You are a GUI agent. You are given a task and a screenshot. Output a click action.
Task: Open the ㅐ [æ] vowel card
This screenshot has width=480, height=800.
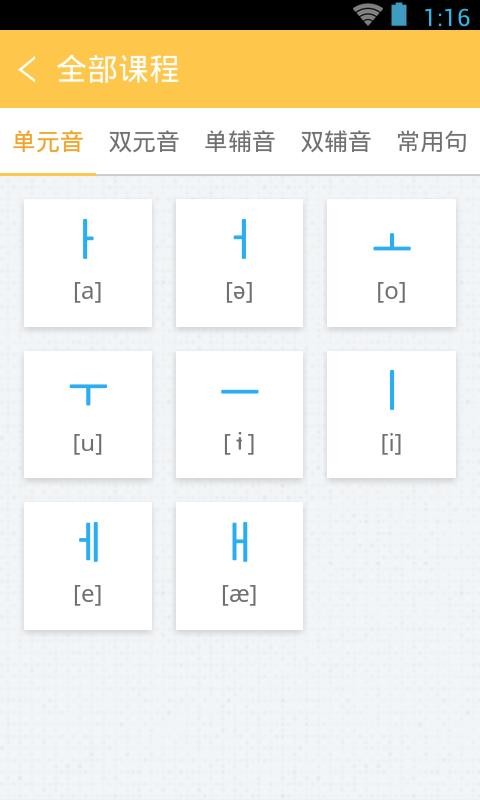coord(239,566)
